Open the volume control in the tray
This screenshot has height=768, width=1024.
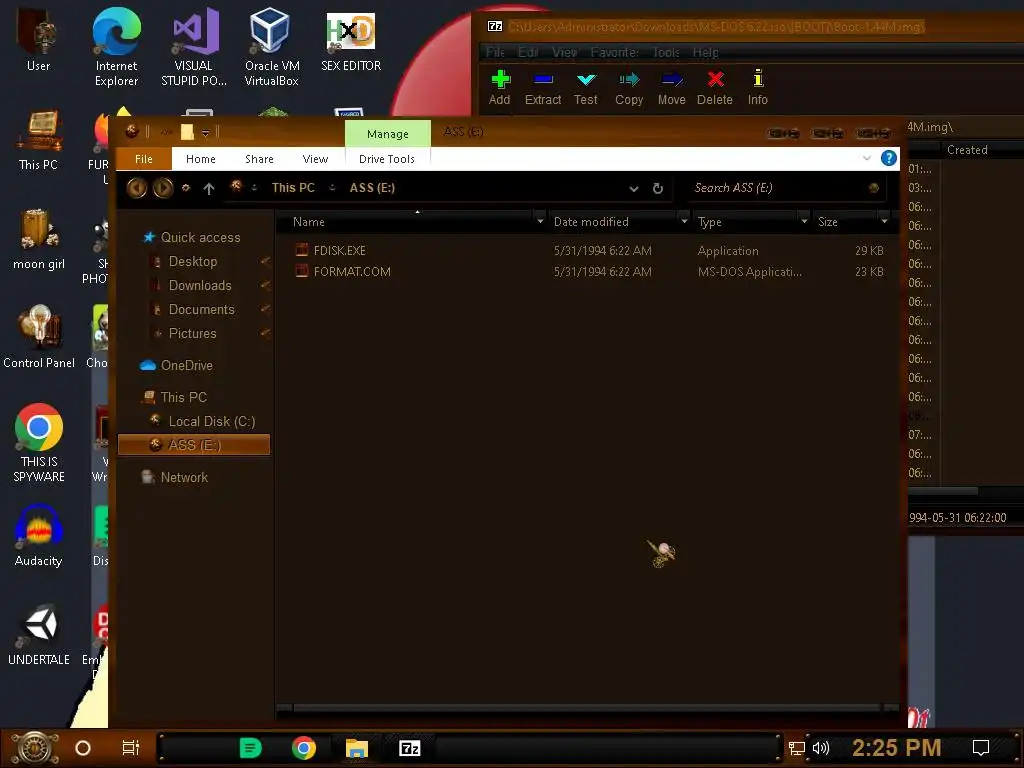point(821,748)
